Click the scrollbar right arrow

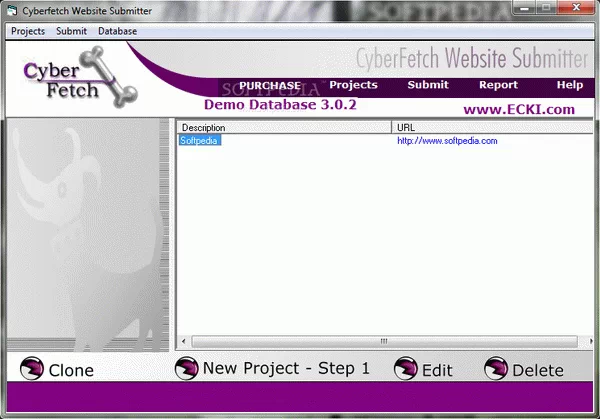(590, 341)
